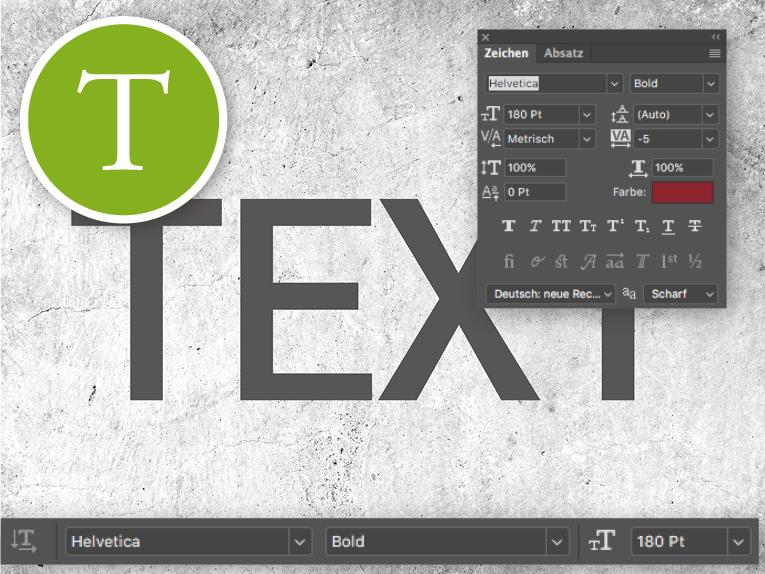
Task: Click the horizontal scale icon in Zeichen panel
Action: 638,168
